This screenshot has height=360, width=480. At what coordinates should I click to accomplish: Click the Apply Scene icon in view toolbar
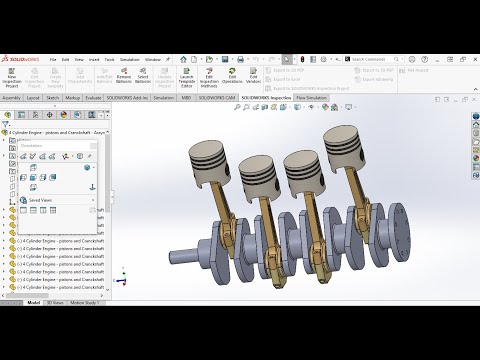[334, 107]
